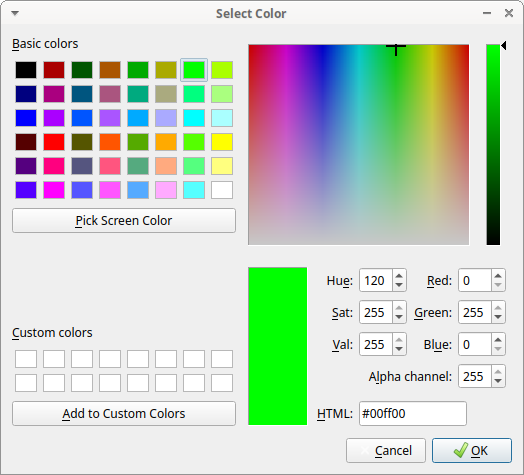Select the yellow basic color swatch
524x475 pixels.
click(222, 142)
